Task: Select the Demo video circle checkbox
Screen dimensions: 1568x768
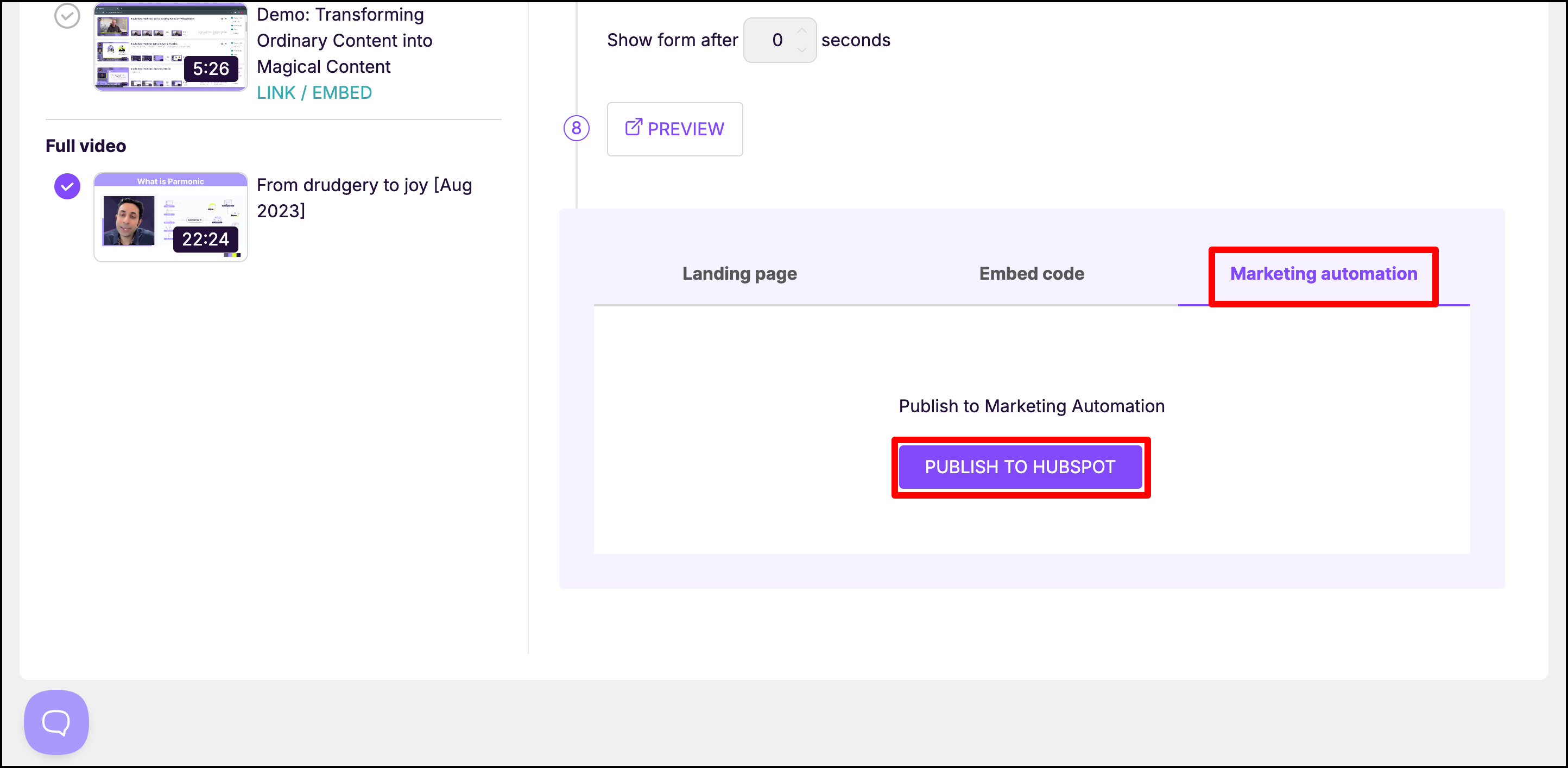Action: coord(67,16)
